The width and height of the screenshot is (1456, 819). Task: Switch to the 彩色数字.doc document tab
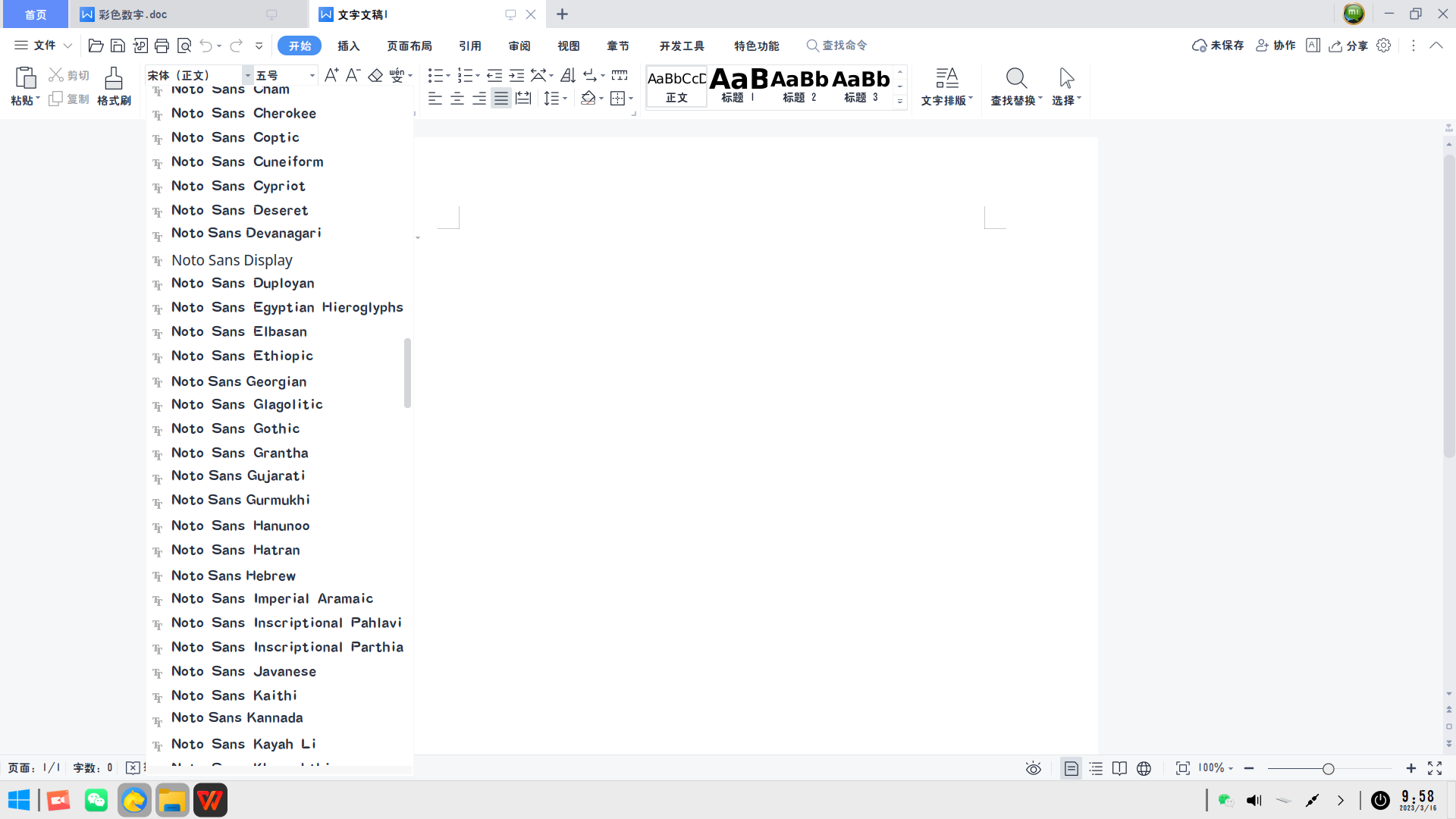click(133, 14)
